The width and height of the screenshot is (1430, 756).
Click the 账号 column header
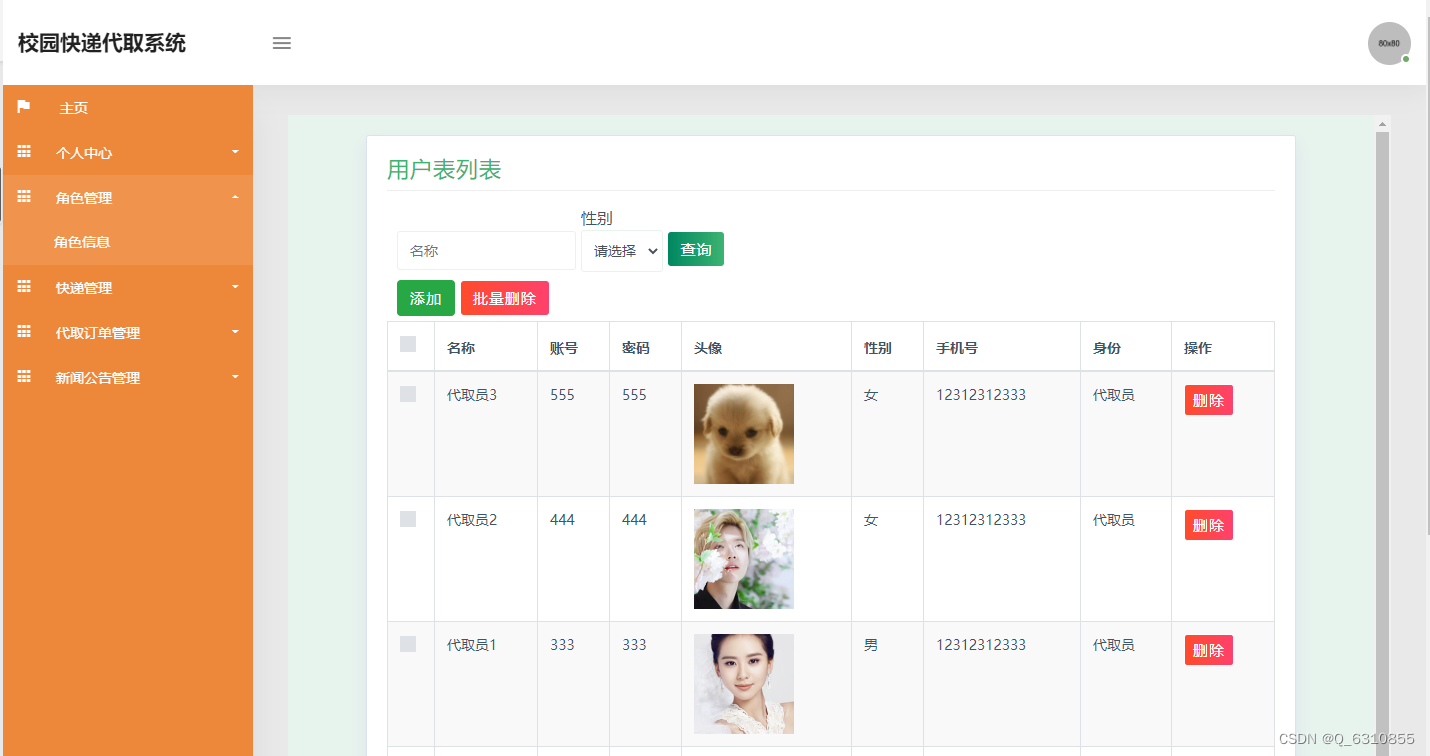[564, 348]
